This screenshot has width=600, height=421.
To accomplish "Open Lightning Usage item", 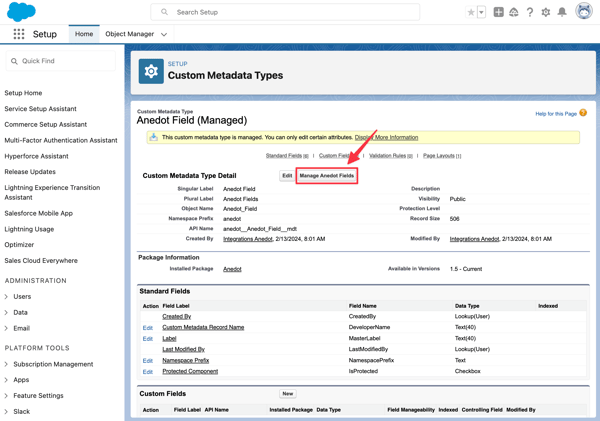I will click(29, 229).
